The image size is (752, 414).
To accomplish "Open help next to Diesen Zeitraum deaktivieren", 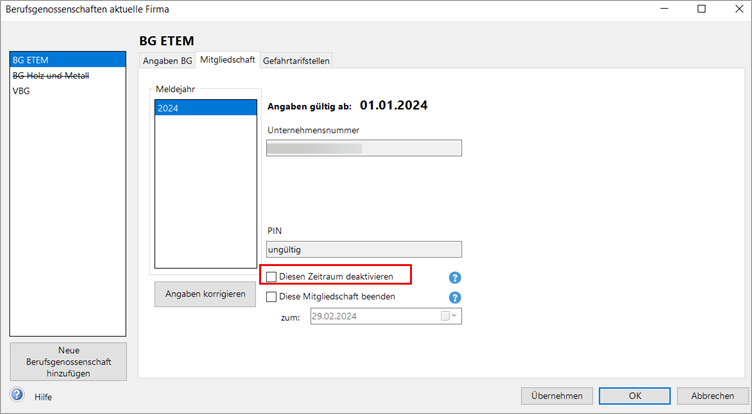I will (x=455, y=277).
